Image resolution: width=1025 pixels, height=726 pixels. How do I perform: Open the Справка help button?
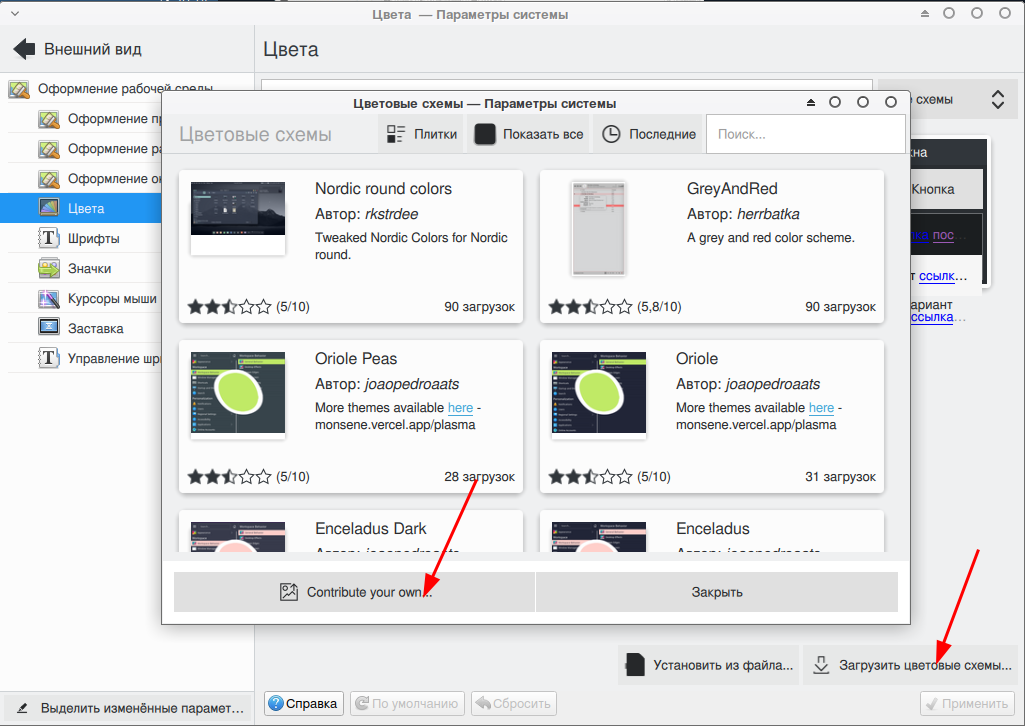305,703
